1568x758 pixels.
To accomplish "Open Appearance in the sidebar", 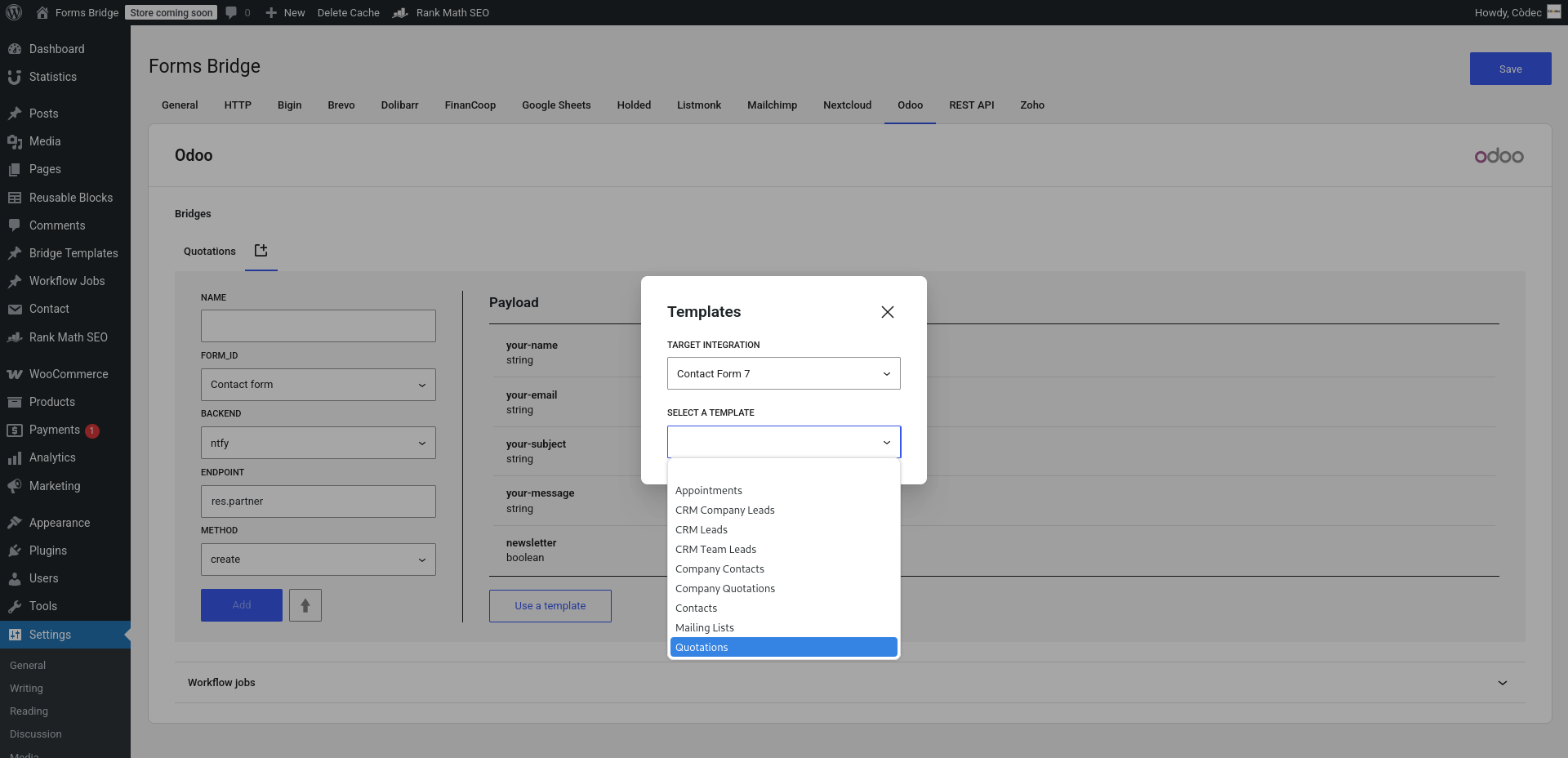I will (x=65, y=523).
